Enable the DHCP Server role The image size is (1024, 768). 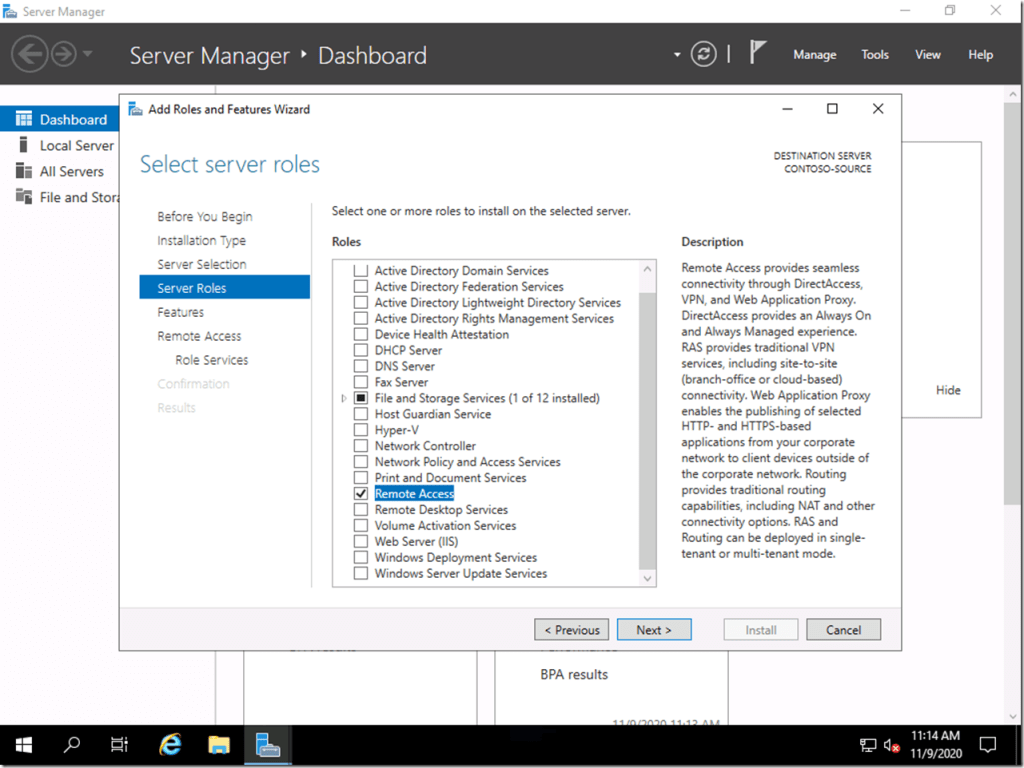[361, 350]
